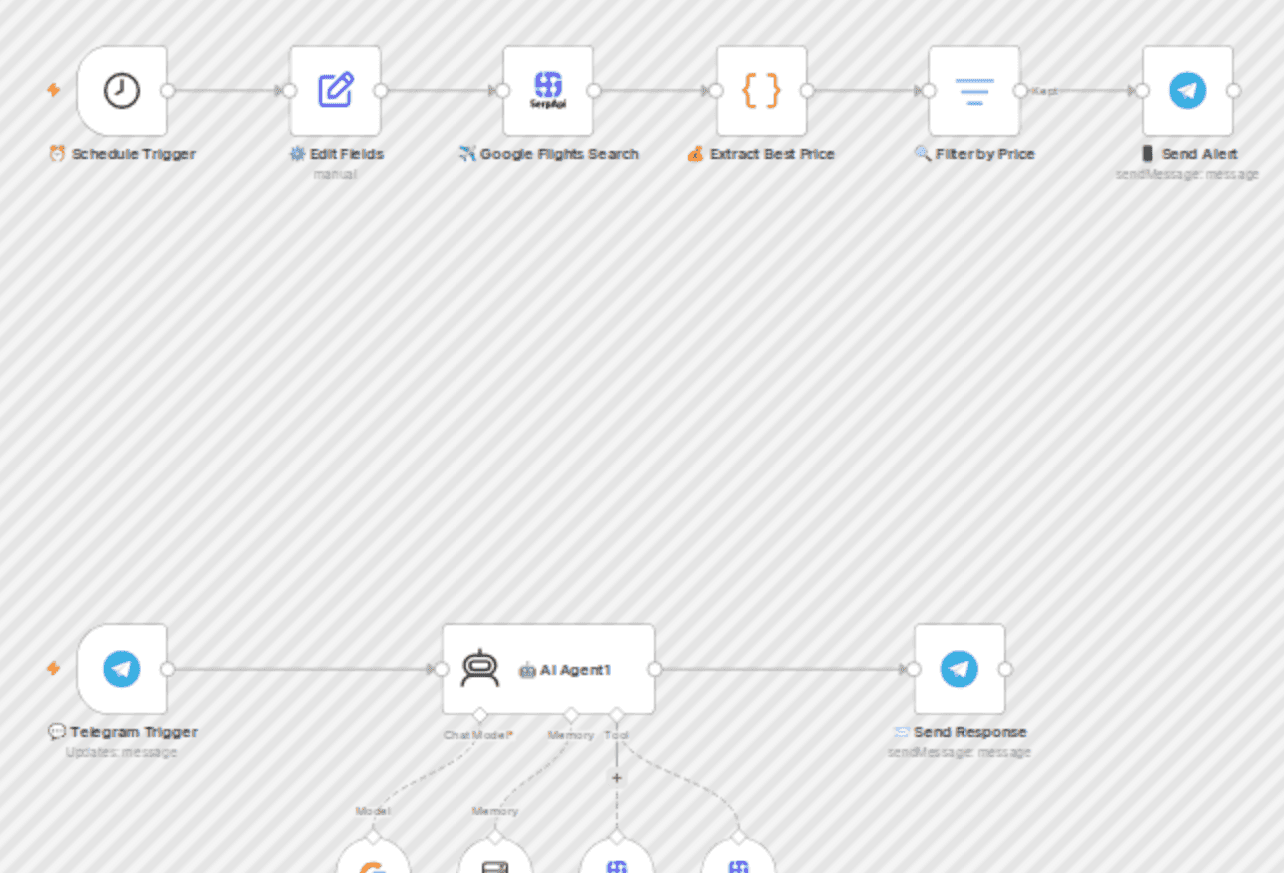This screenshot has height=873, width=1284.
Task: Click the Send Alert output port
Action: click(1233, 91)
